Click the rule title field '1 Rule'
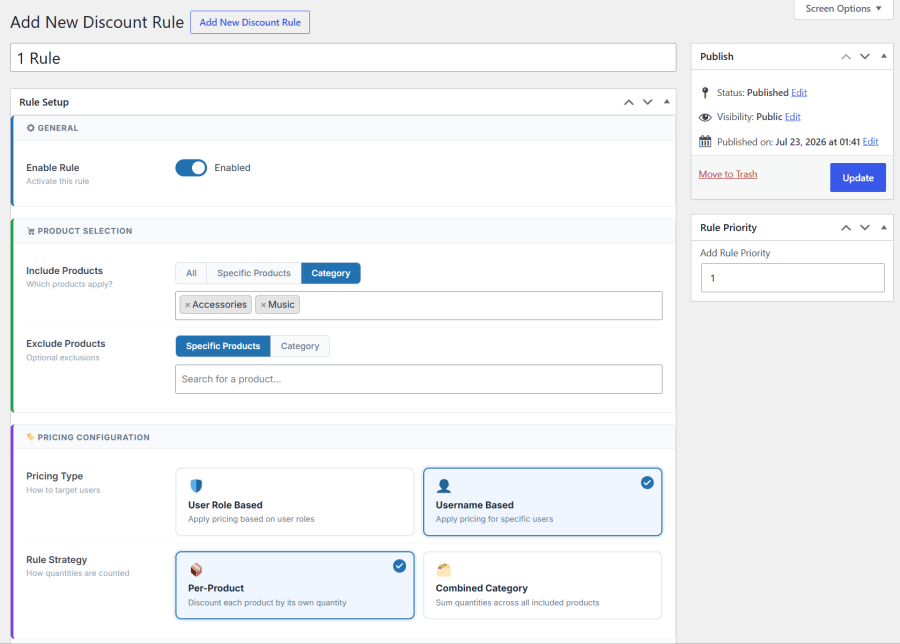This screenshot has height=644, width=900. 343,58
